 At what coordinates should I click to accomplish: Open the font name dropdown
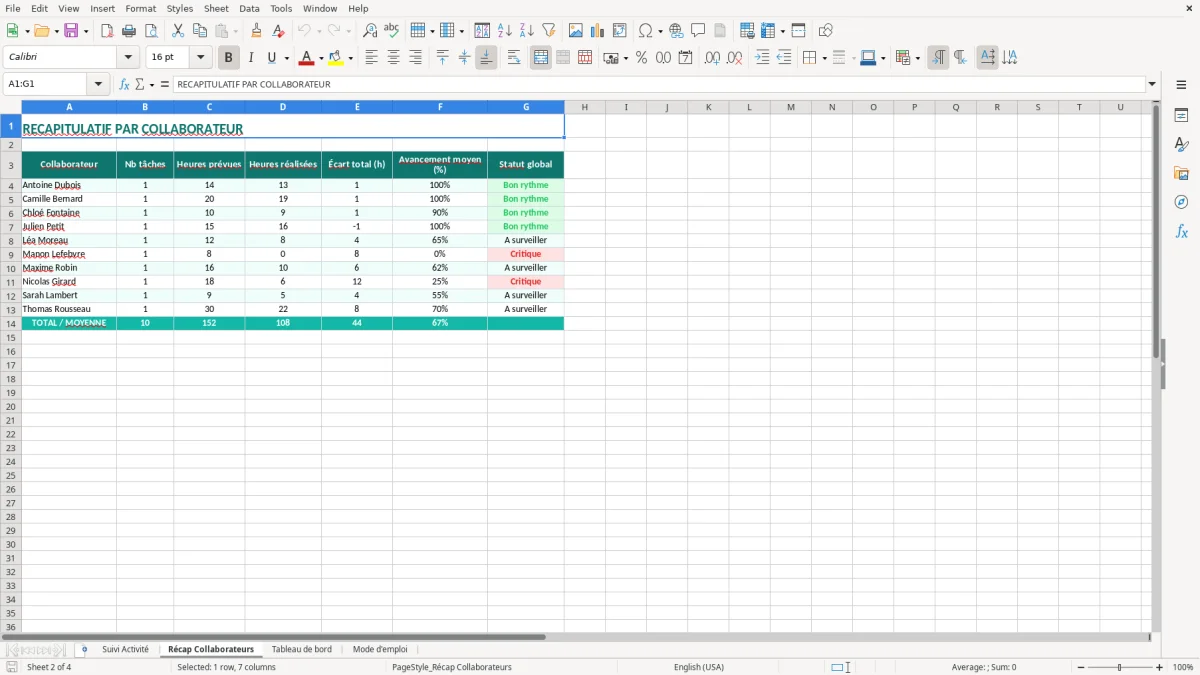128,57
